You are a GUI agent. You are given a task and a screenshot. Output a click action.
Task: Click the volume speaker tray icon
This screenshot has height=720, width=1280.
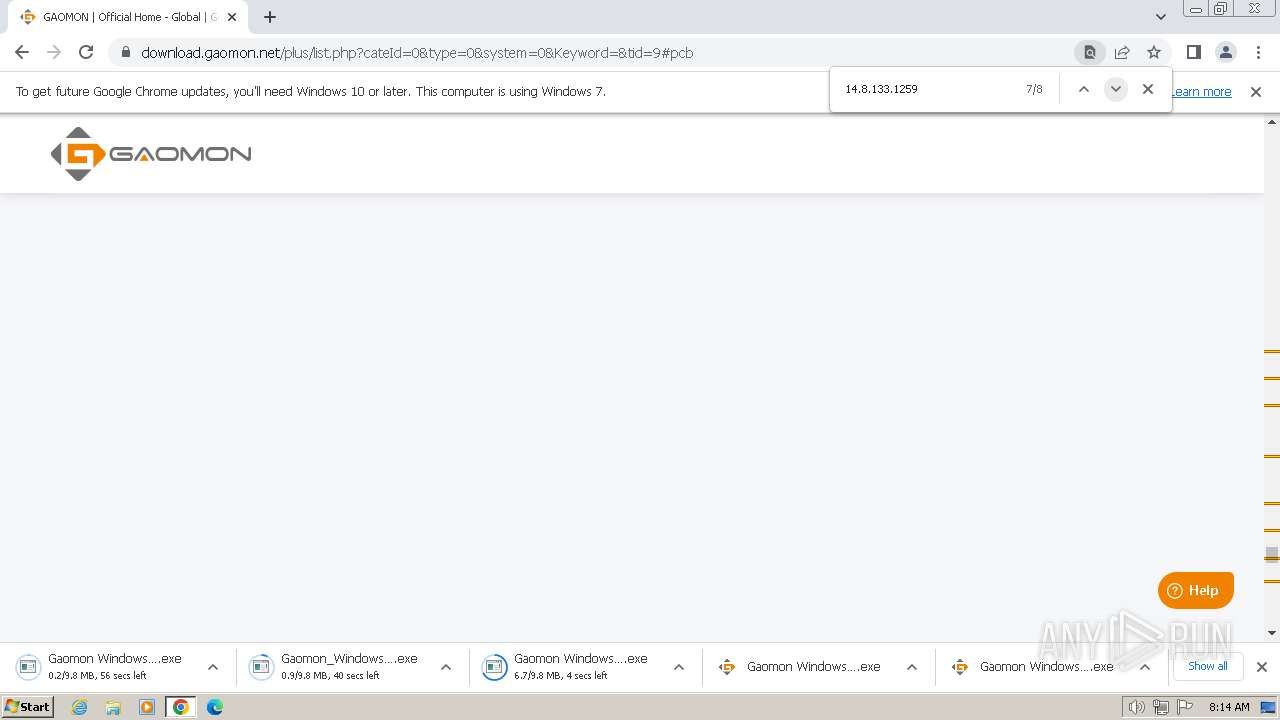[1137, 707]
